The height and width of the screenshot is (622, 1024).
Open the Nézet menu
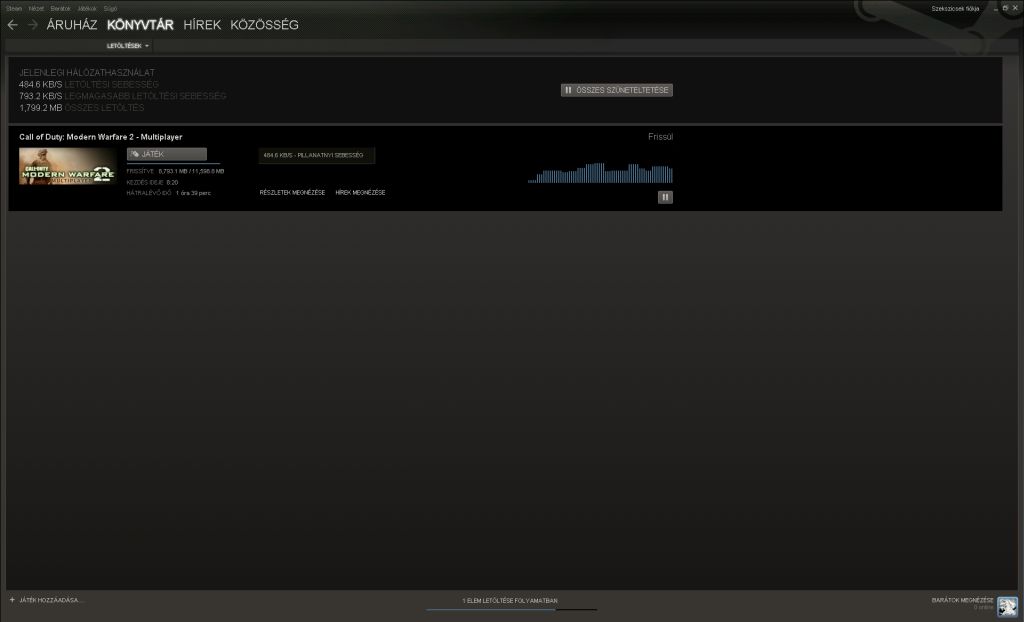[x=36, y=8]
